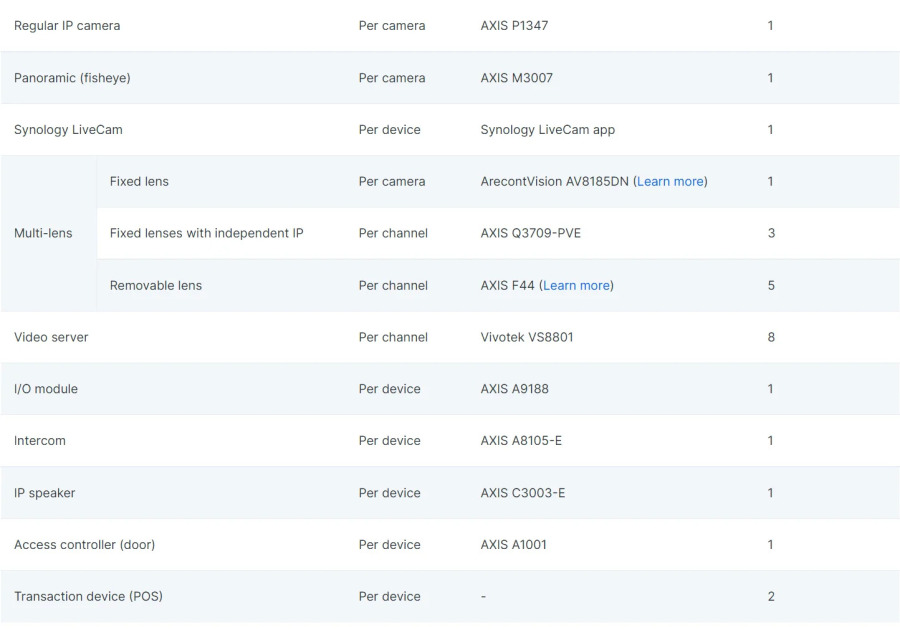This screenshot has height=630, width=900.
Task: Click 'Per device' in the I/O module row
Action: point(390,388)
